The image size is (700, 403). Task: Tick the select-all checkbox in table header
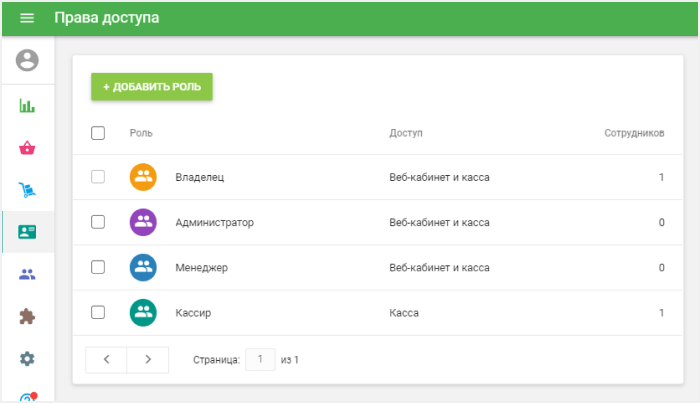point(98,133)
